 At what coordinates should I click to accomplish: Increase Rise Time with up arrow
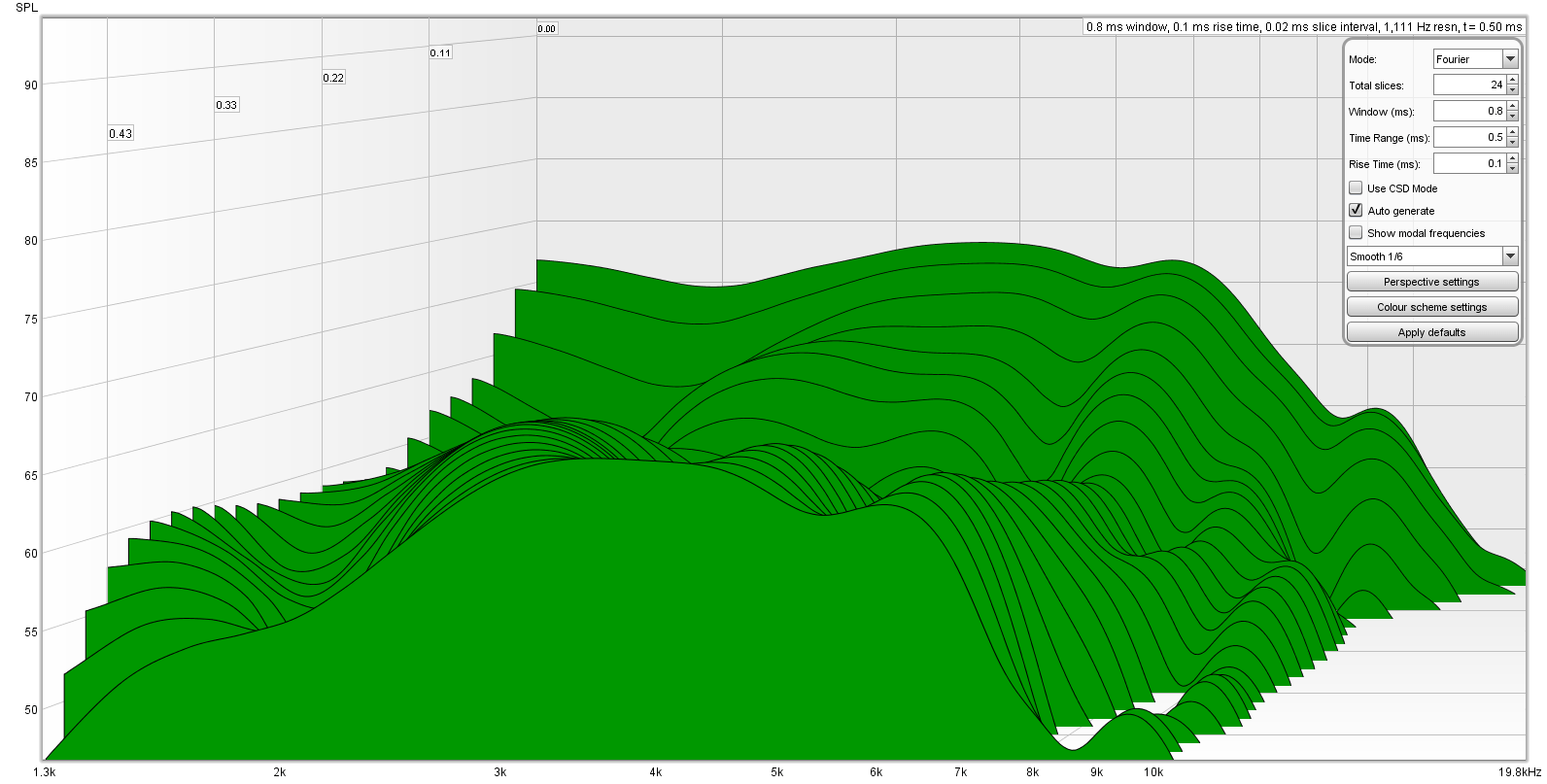[x=1512, y=159]
